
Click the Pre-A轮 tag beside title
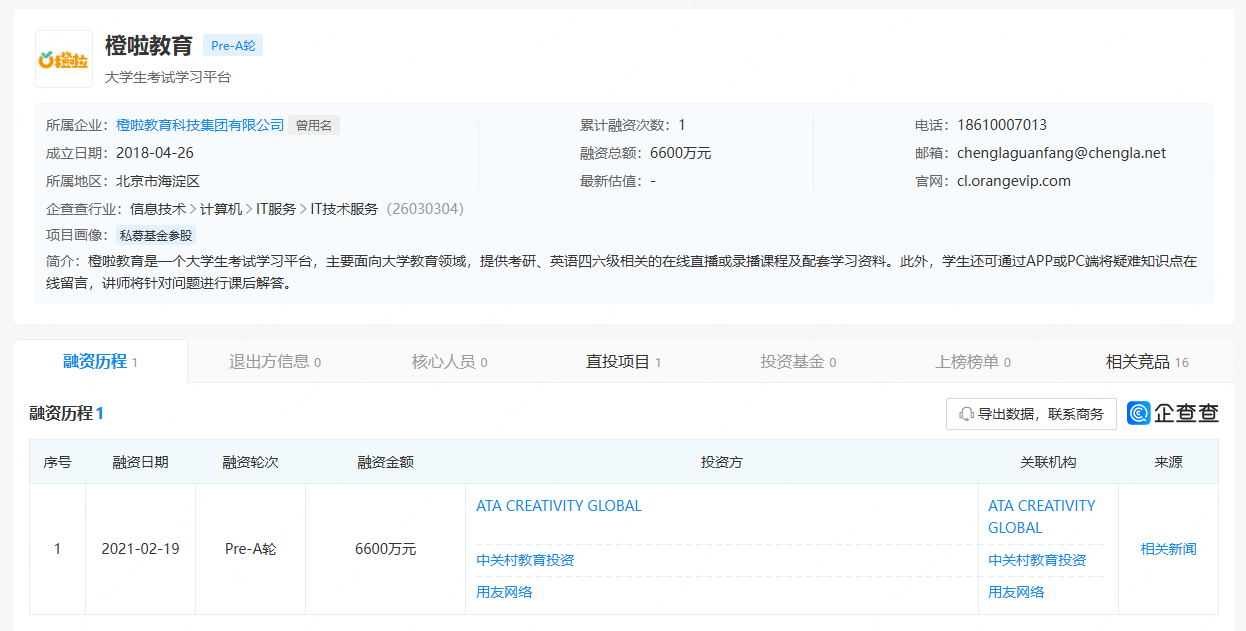pos(233,46)
